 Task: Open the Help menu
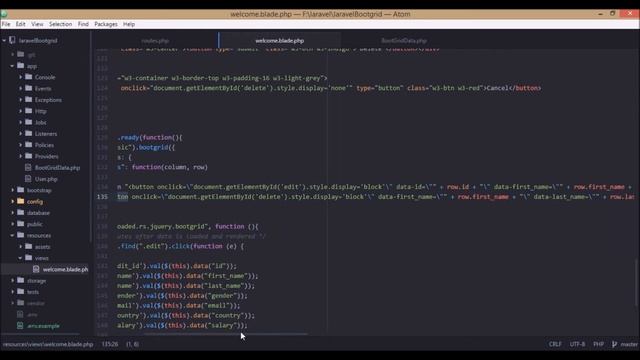tap(129, 24)
